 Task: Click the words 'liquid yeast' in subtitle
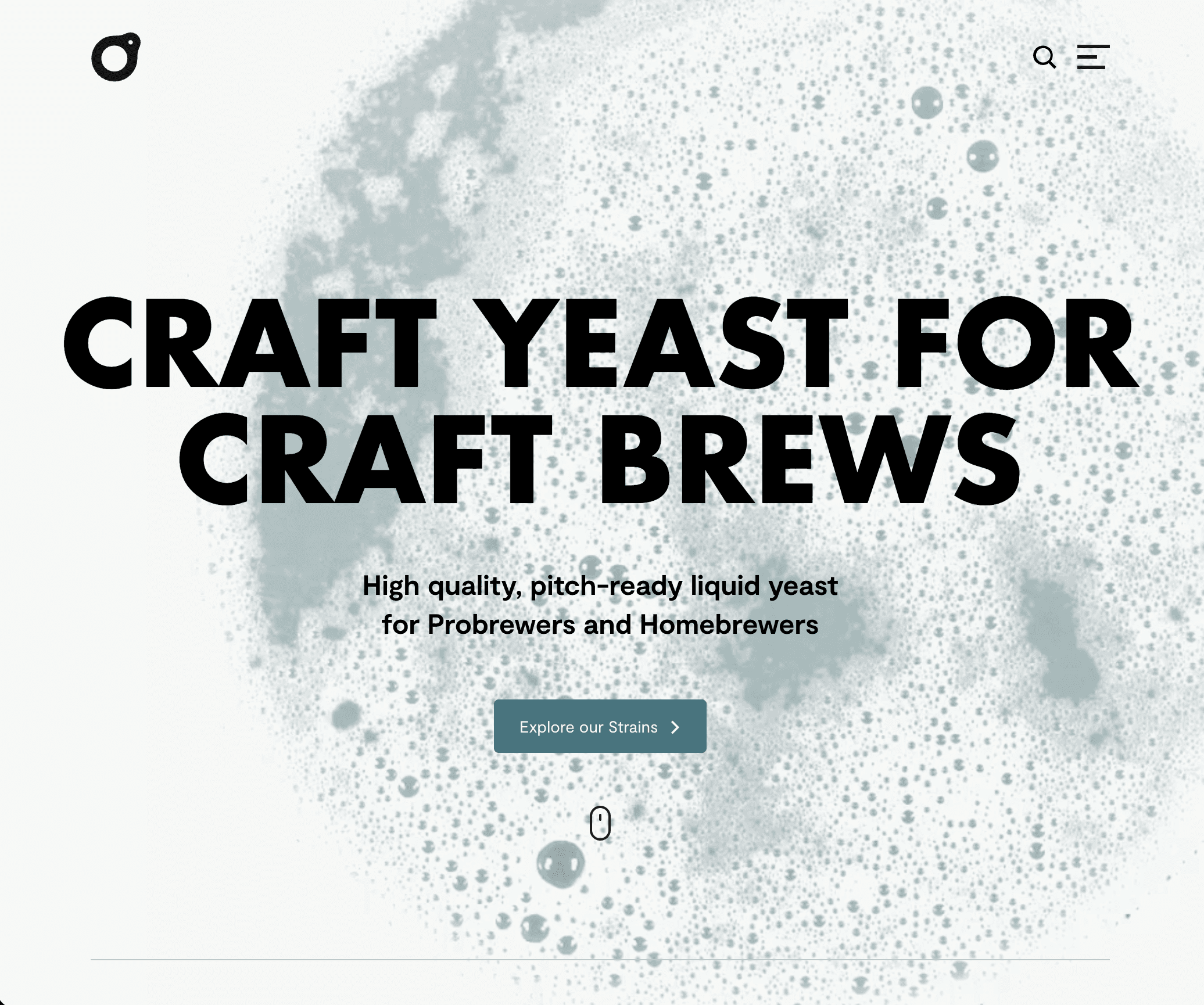[x=764, y=586]
